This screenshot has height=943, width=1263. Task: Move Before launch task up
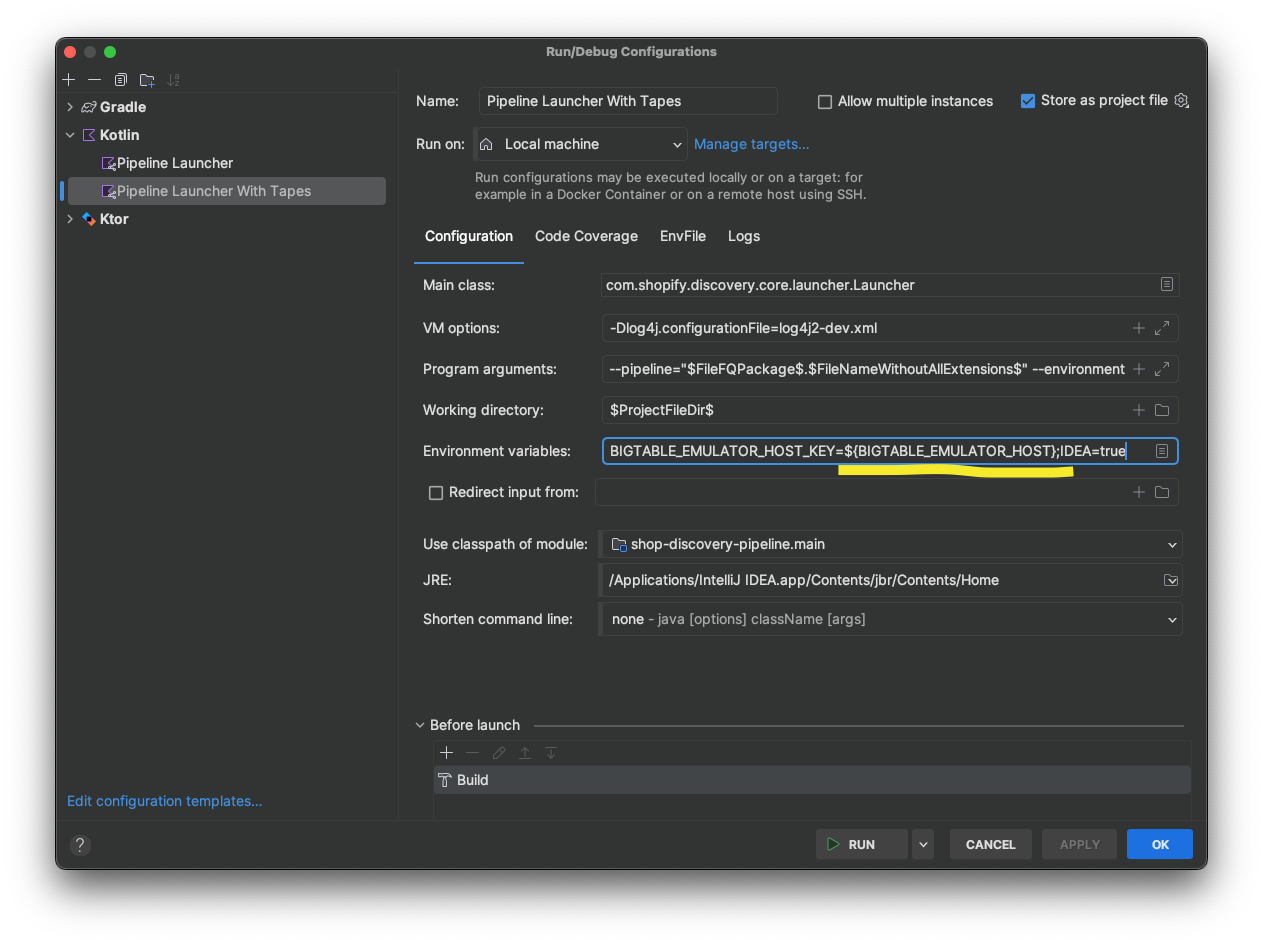pyautogui.click(x=525, y=753)
